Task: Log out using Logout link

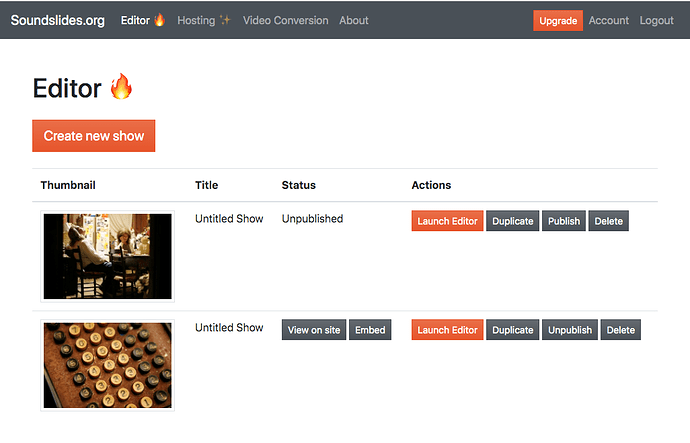Action: (x=656, y=20)
